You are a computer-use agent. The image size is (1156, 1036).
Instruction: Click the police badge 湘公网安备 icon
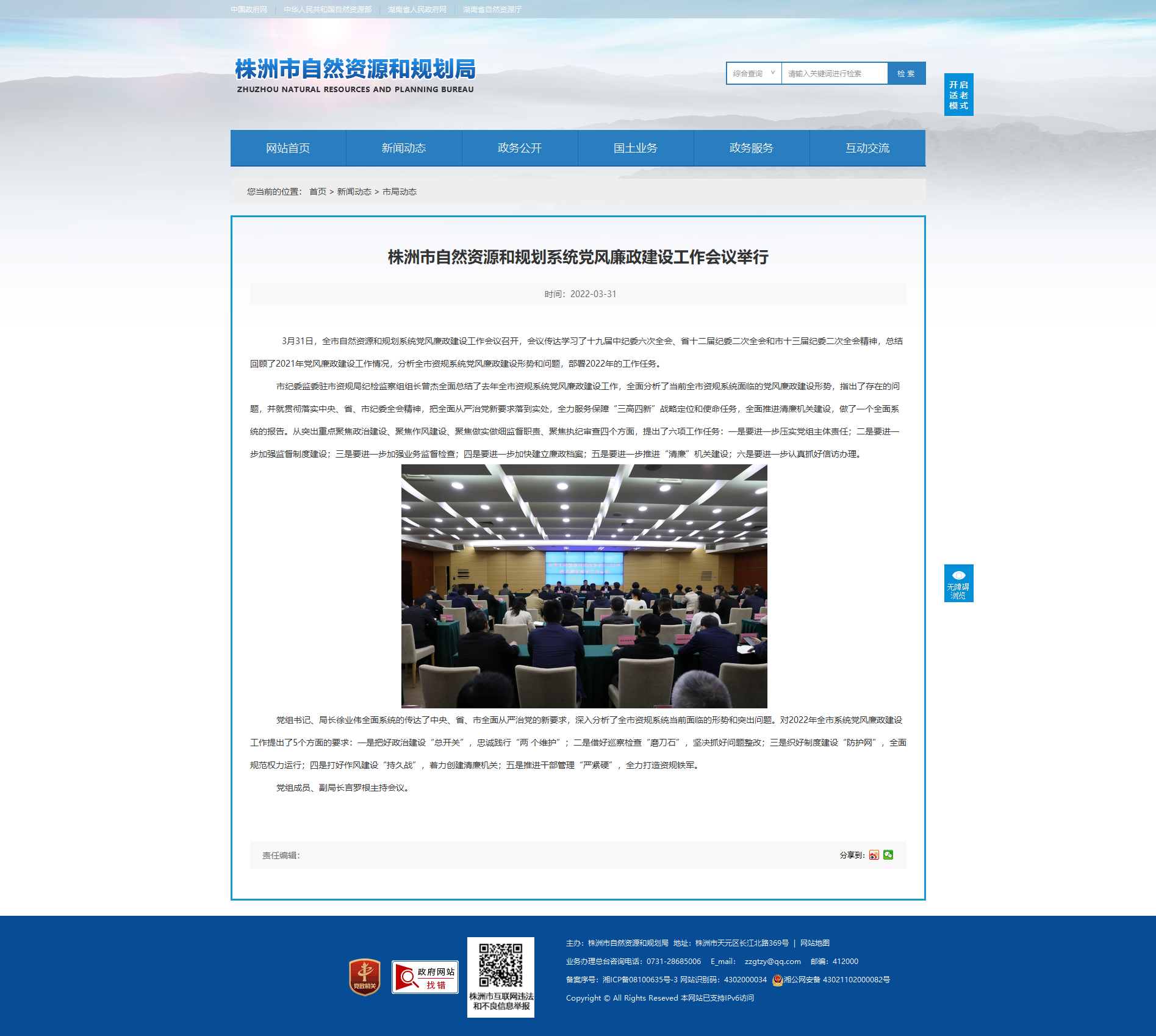(x=777, y=980)
